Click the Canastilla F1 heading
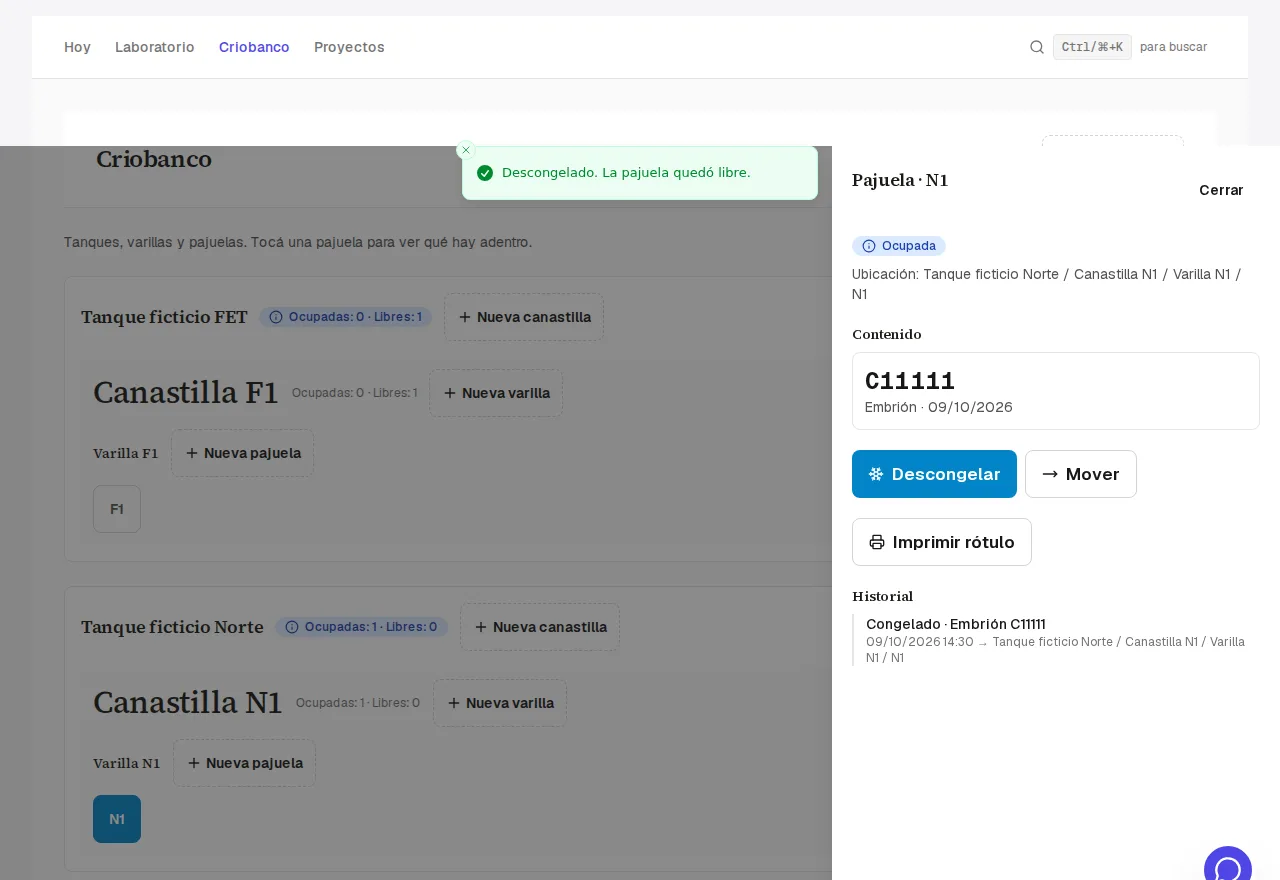The height and width of the screenshot is (880, 1280). (186, 393)
